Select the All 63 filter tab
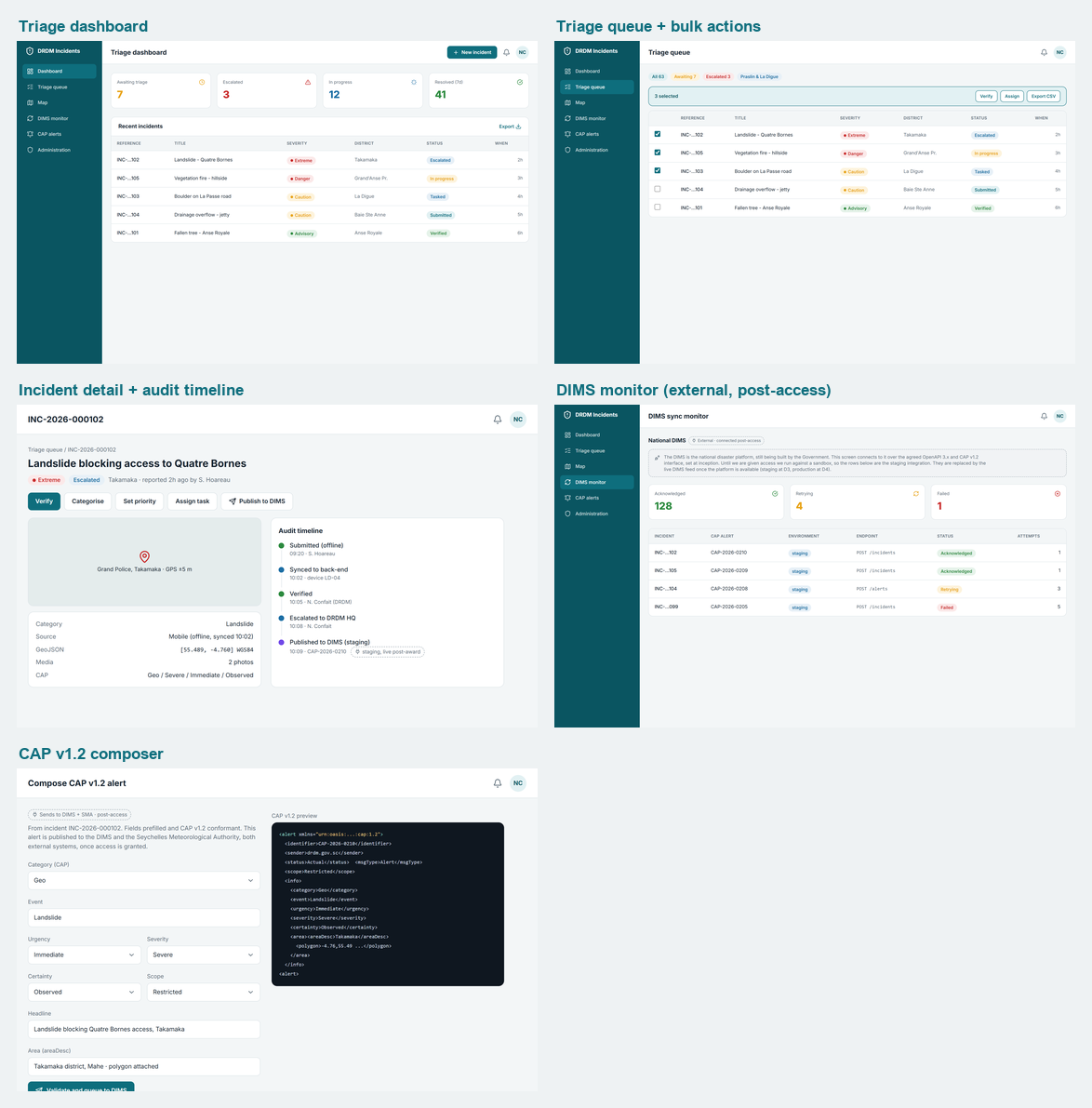The width and height of the screenshot is (1092, 1108). [x=658, y=76]
